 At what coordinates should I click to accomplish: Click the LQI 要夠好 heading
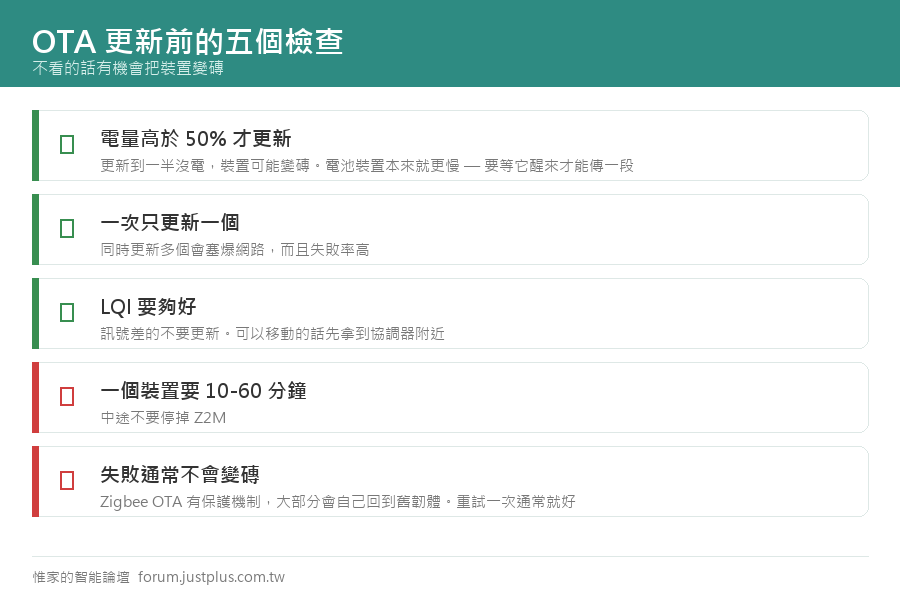click(148, 307)
